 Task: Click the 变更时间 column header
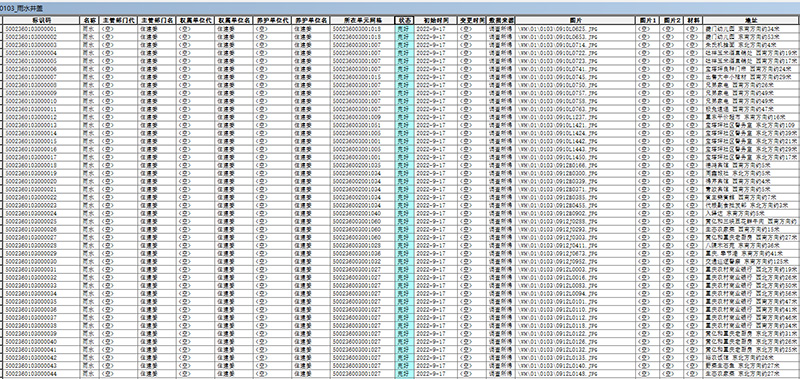pyautogui.click(x=472, y=20)
